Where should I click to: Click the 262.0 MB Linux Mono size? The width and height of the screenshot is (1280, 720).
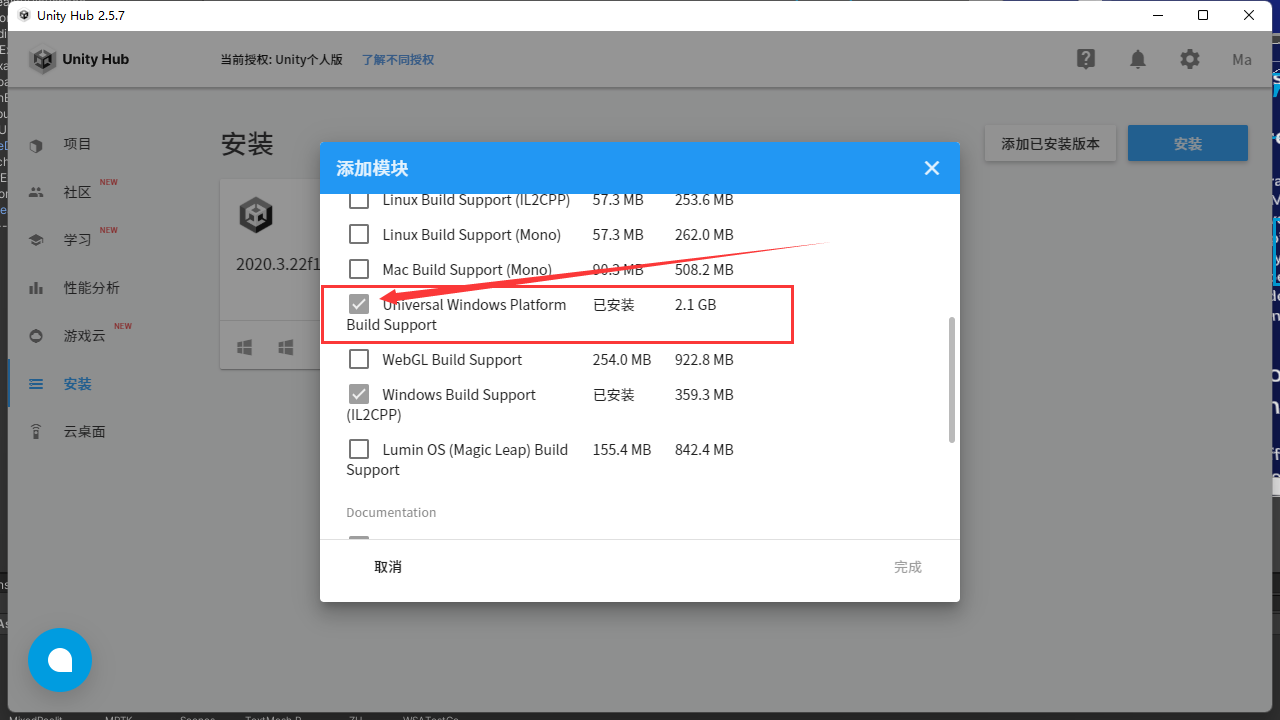[704, 235]
